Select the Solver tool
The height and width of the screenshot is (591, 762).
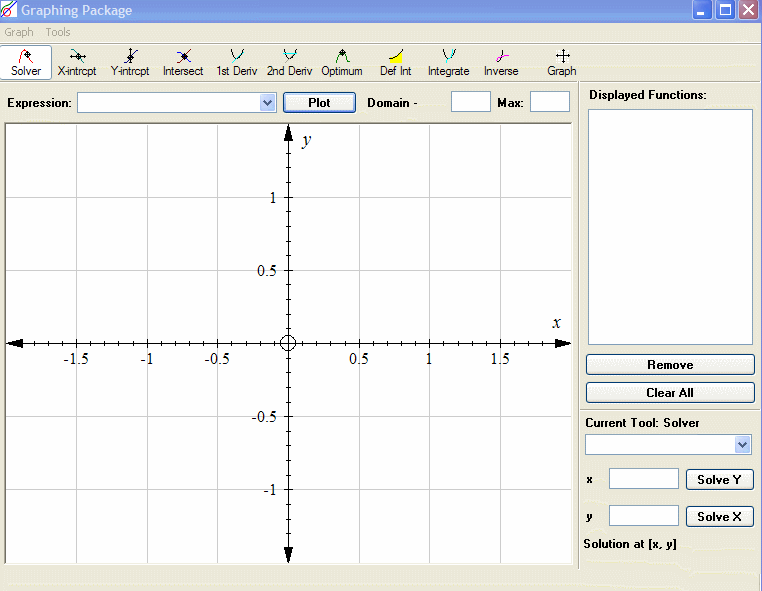26,63
